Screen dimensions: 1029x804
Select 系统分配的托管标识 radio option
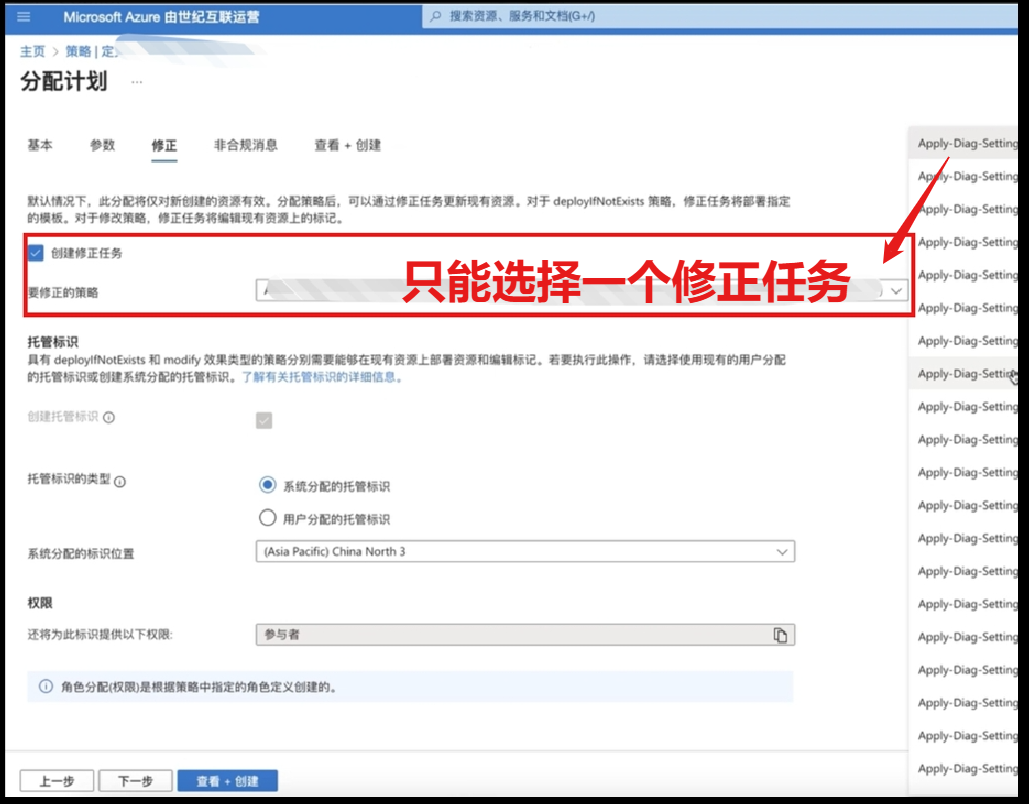267,485
